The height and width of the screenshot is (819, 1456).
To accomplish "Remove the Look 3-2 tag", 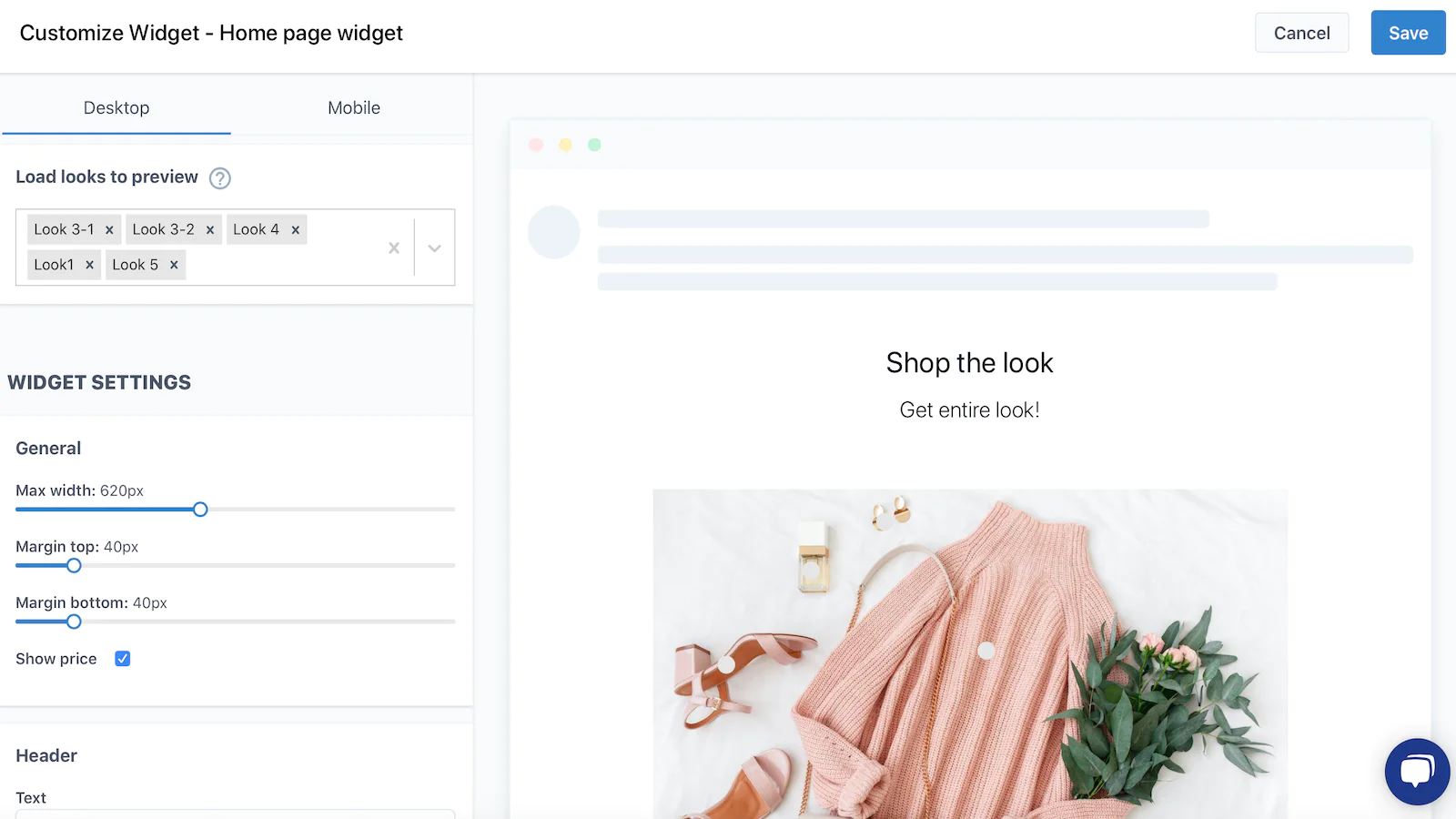I will point(210,230).
